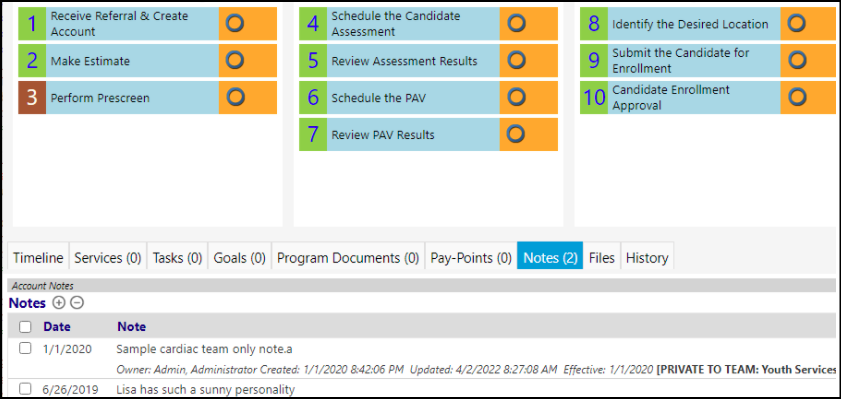Check the 6/26/2019 note checkbox
The width and height of the screenshot is (841, 399).
tap(25, 389)
